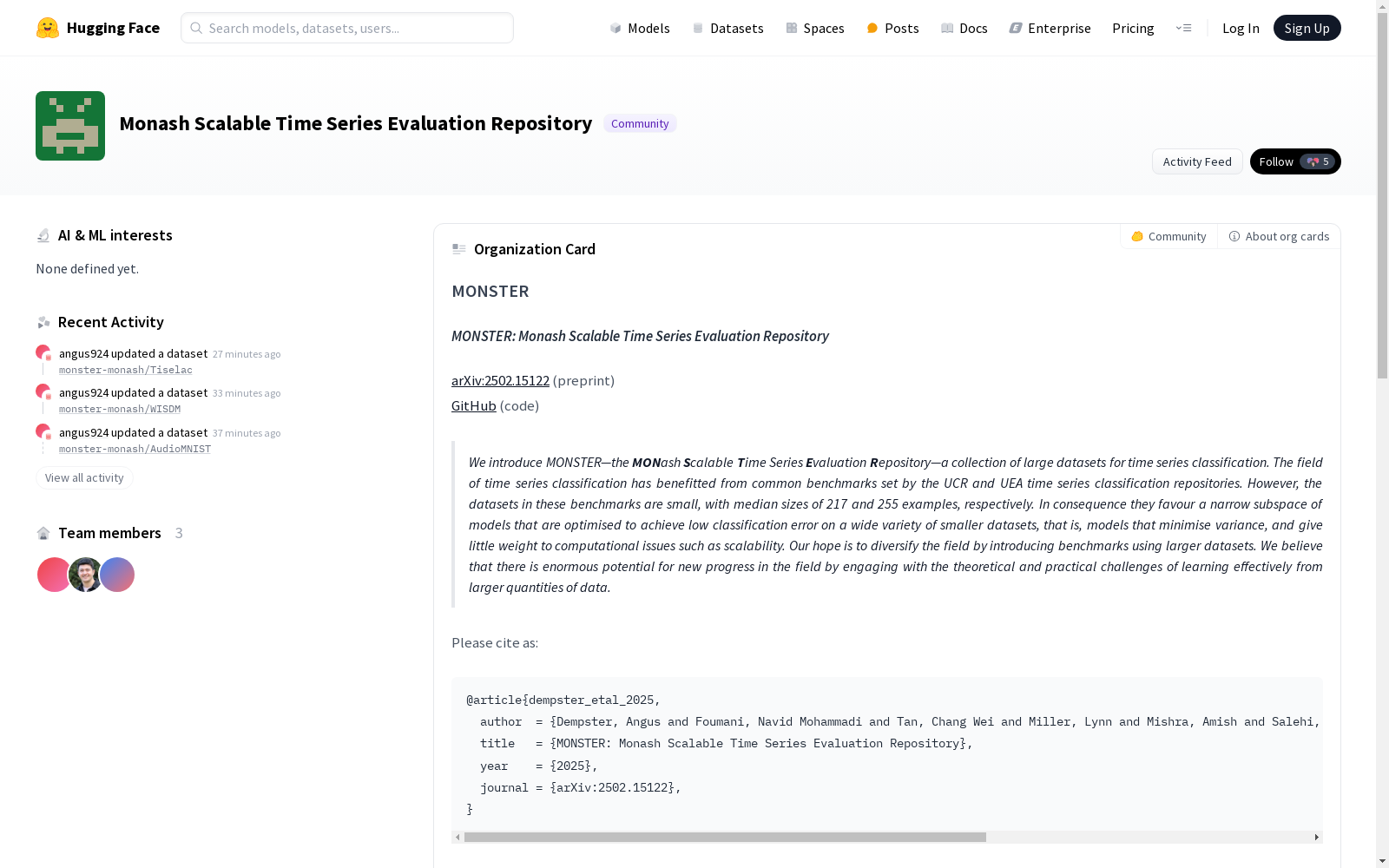
Task: Click the follower count 5 badge
Action: [x=1317, y=161]
